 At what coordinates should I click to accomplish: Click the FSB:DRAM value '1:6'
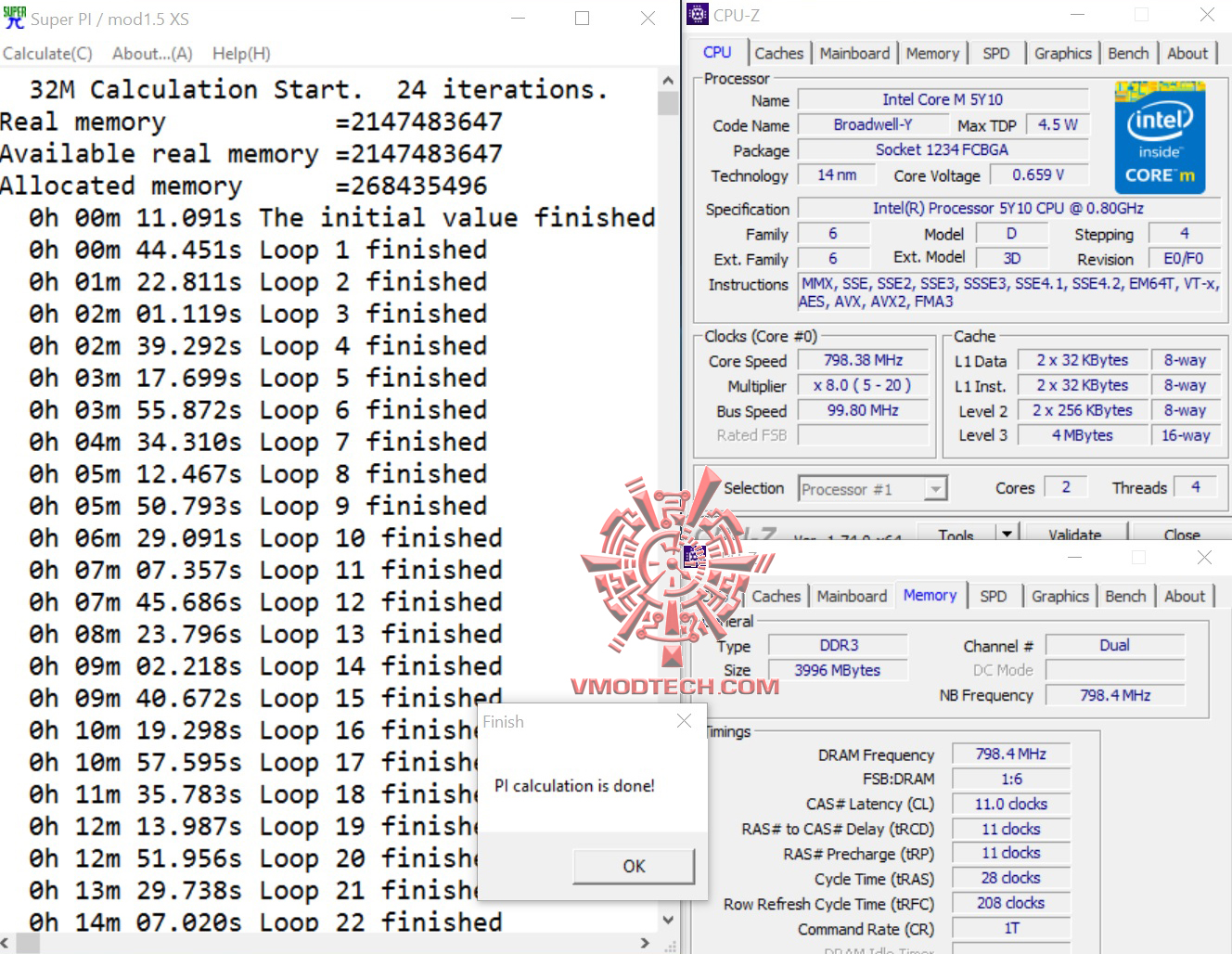[1011, 780]
